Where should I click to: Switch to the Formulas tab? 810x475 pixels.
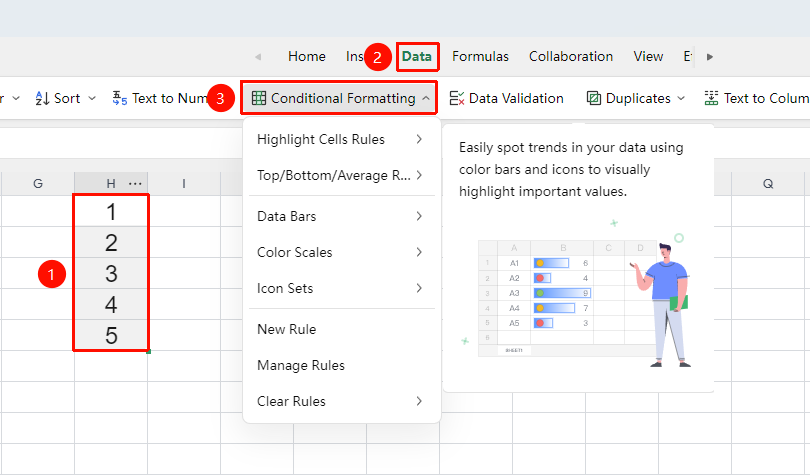[480, 56]
